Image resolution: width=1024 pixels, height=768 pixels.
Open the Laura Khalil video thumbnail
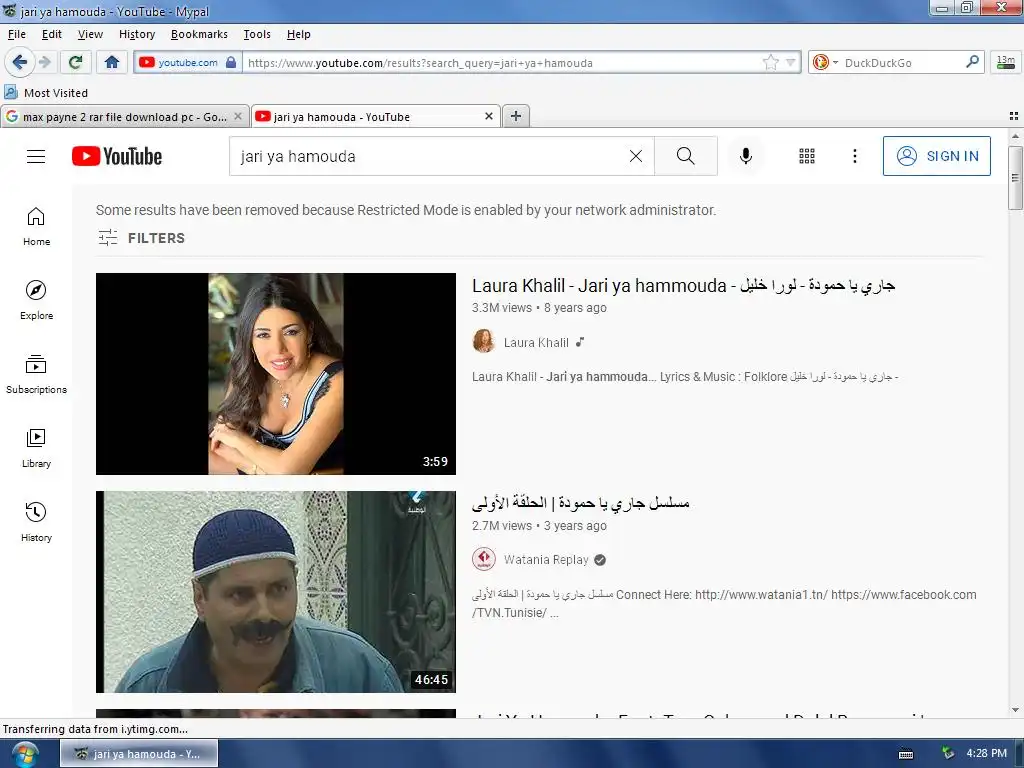pos(276,374)
